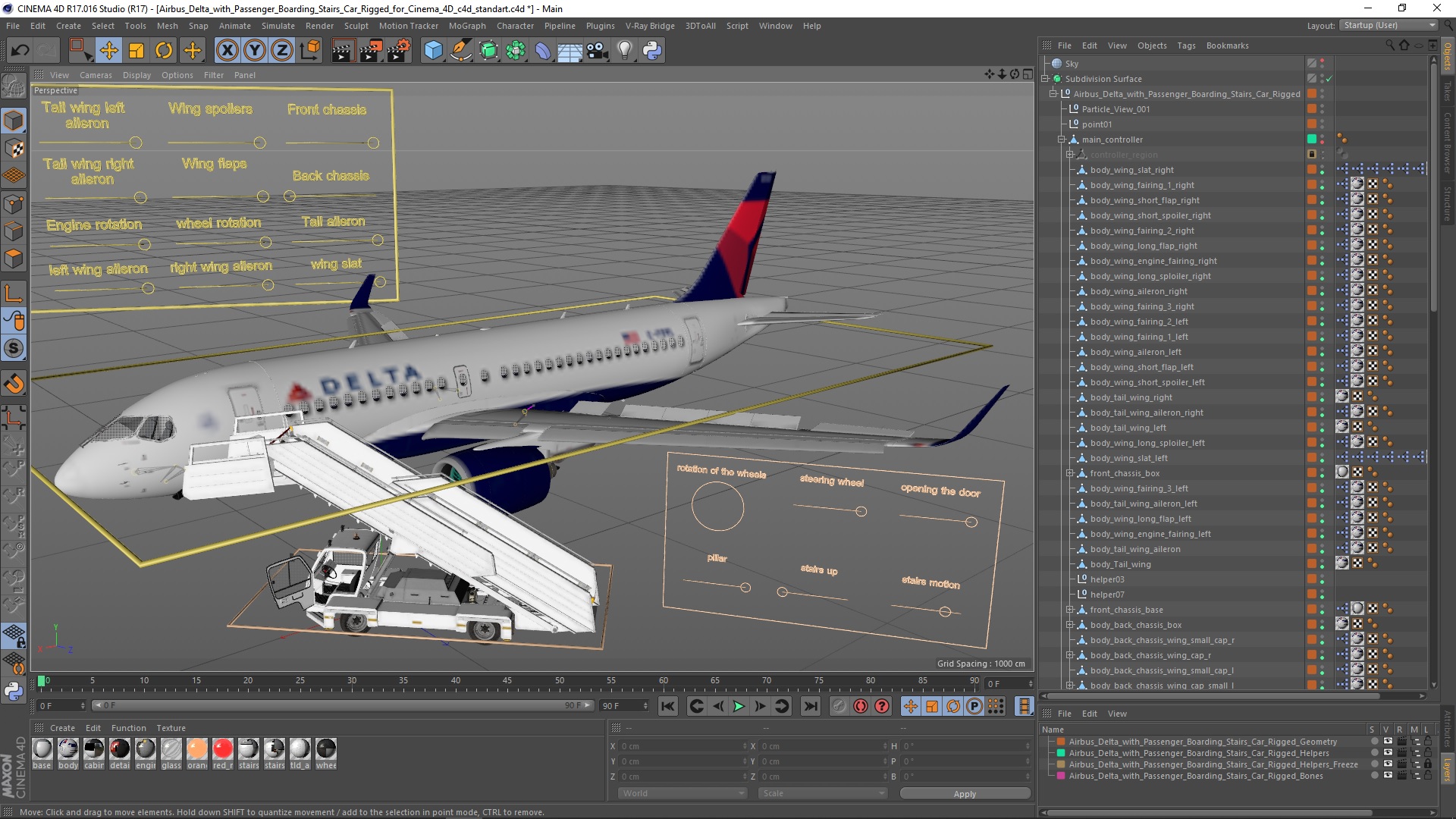1456x819 pixels.
Task: Select Helpers_Freeze layer row
Action: [x=1213, y=764]
